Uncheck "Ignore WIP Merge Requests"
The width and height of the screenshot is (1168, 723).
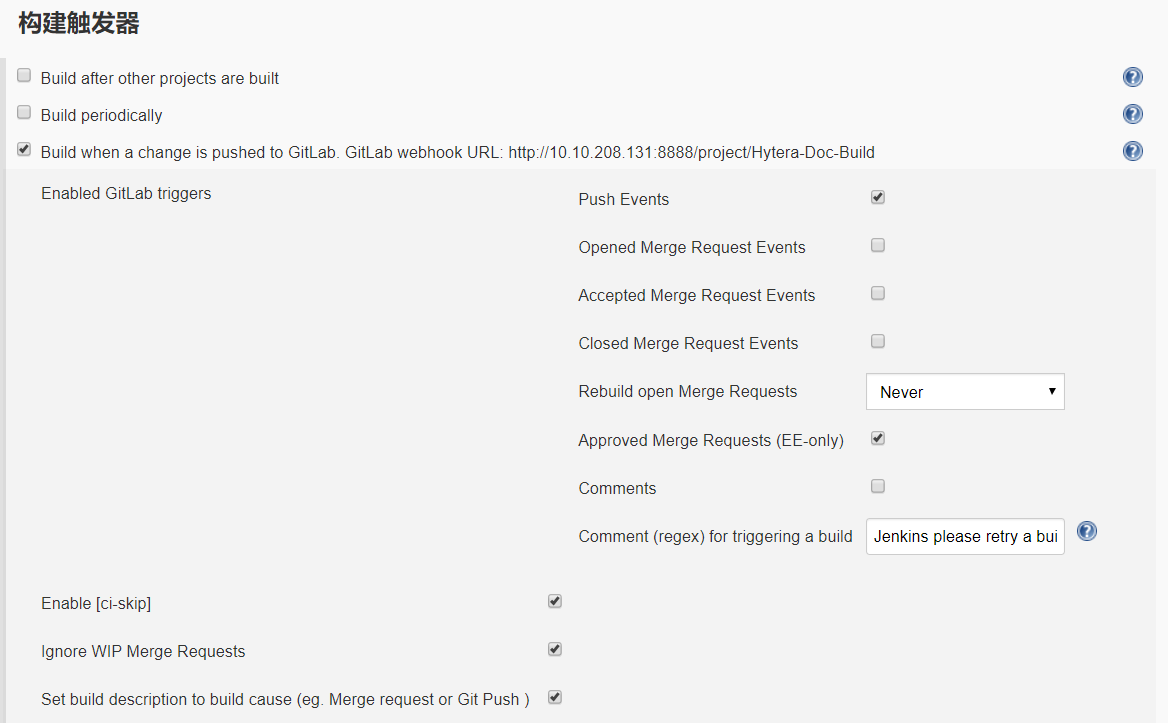click(554, 649)
